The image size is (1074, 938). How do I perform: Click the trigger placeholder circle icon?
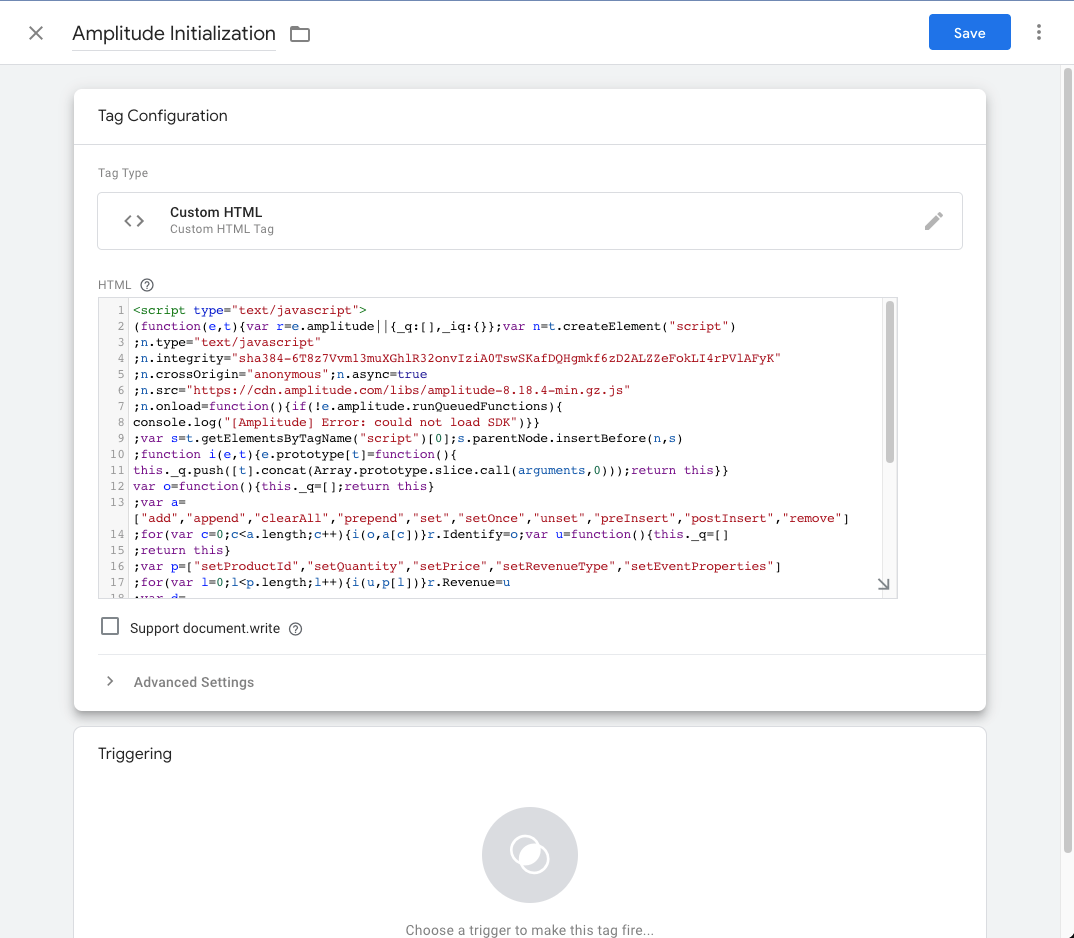click(x=529, y=854)
